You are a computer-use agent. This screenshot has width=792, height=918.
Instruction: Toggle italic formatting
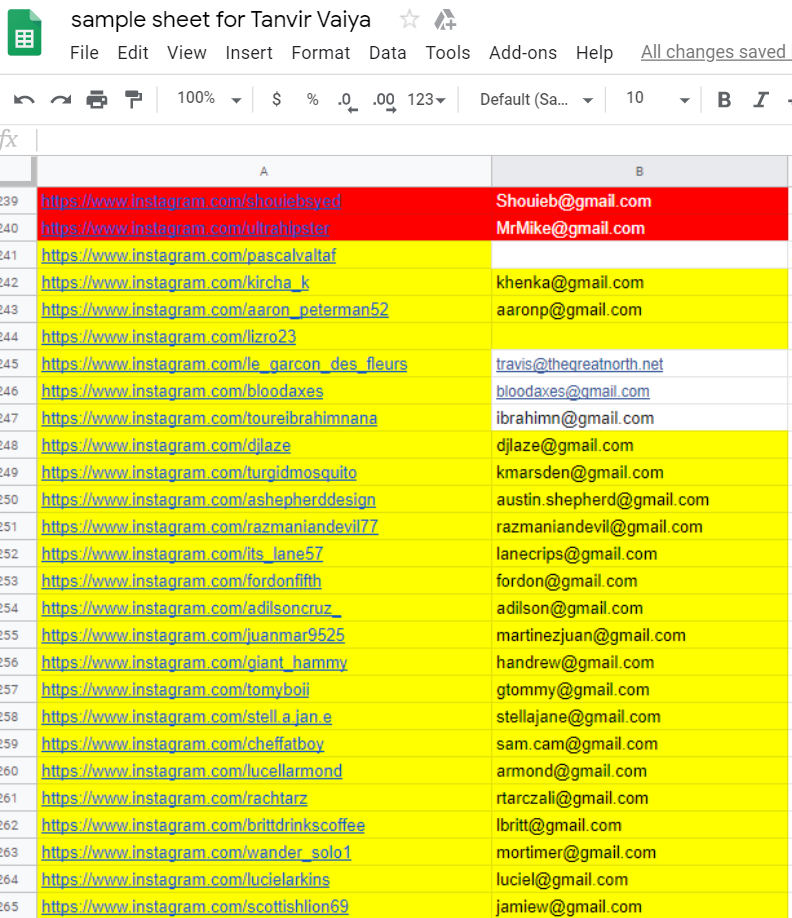[x=760, y=100]
